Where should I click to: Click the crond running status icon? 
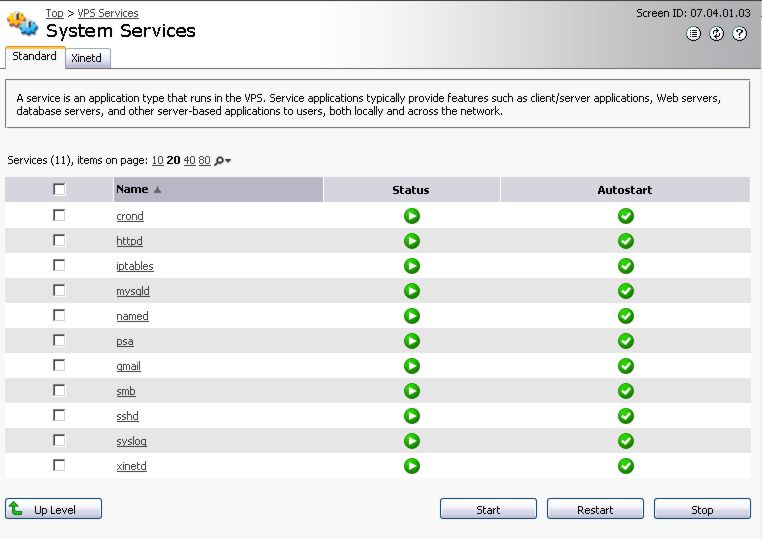[x=412, y=216]
